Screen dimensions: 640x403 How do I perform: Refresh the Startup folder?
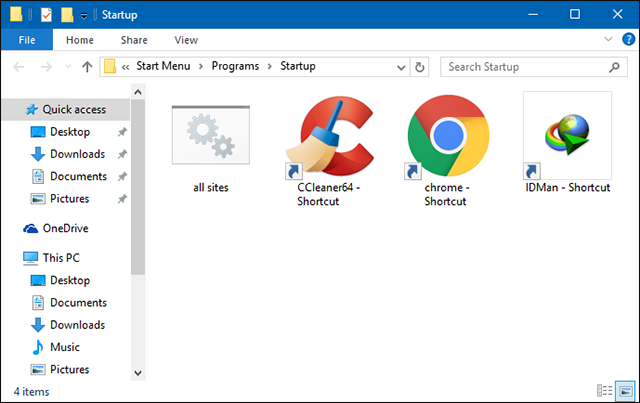coord(420,67)
